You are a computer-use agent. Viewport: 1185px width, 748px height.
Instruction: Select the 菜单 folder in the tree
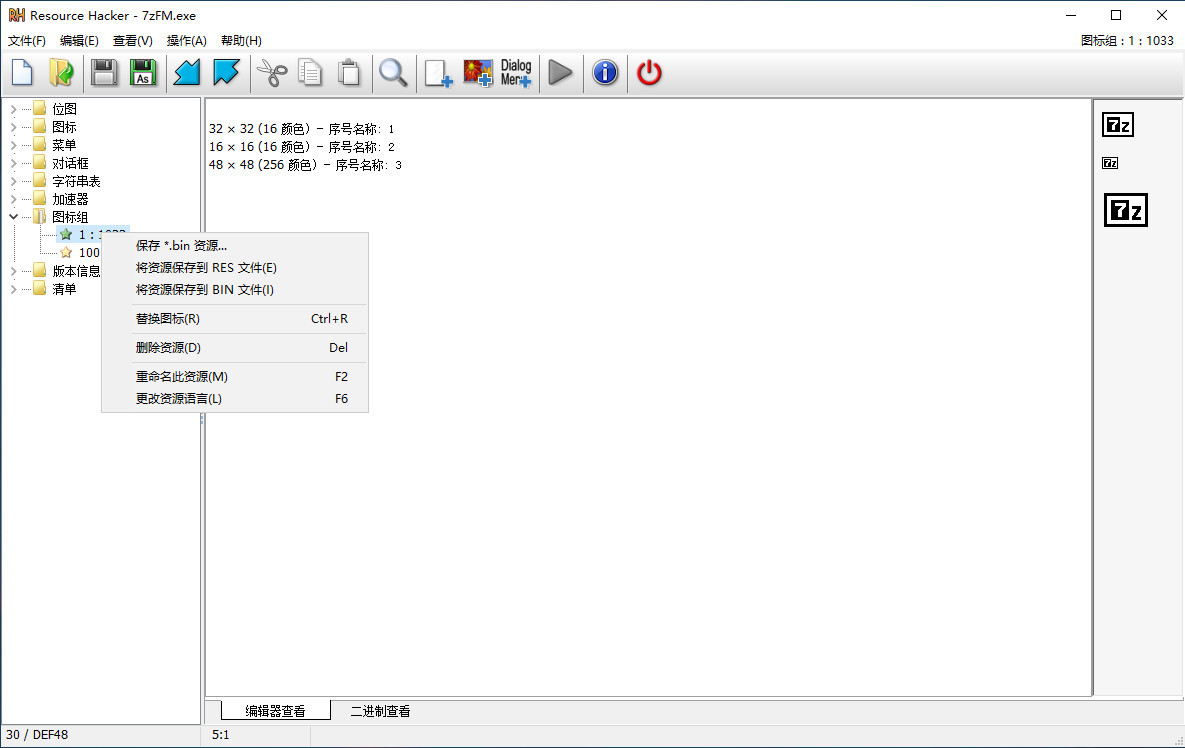point(64,145)
